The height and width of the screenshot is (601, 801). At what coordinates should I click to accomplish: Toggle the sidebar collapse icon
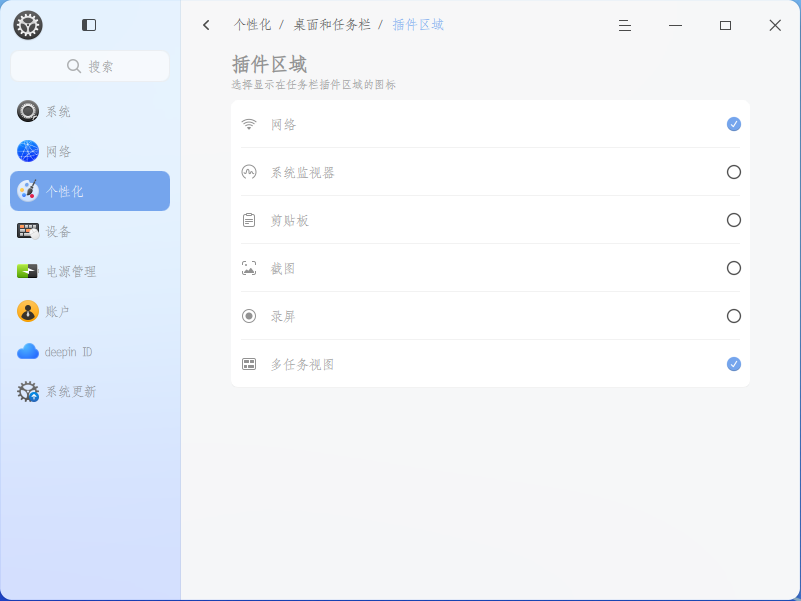click(x=89, y=25)
